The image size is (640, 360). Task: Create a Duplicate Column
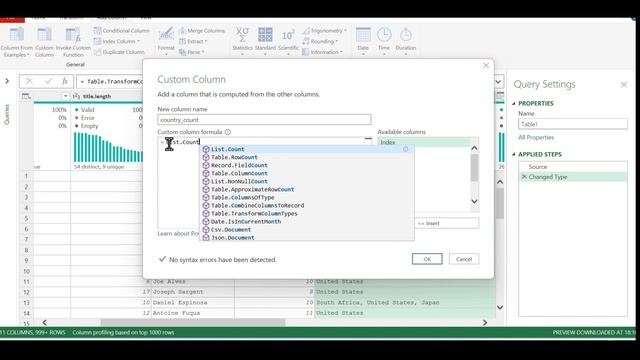(x=119, y=52)
